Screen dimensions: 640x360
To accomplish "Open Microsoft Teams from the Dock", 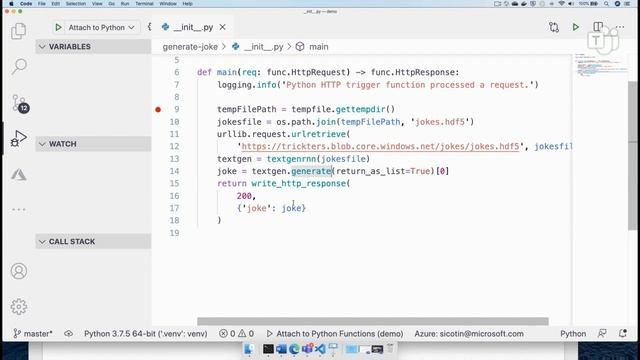I will 307,349.
